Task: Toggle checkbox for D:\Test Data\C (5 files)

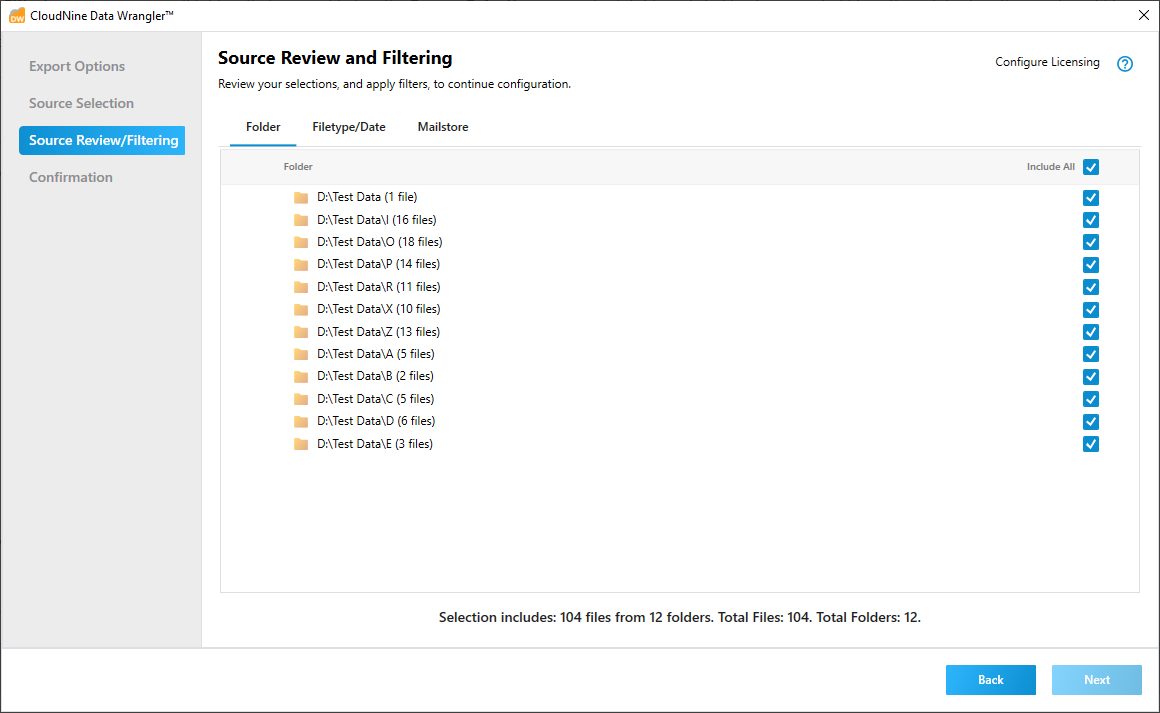Action: 1090,399
